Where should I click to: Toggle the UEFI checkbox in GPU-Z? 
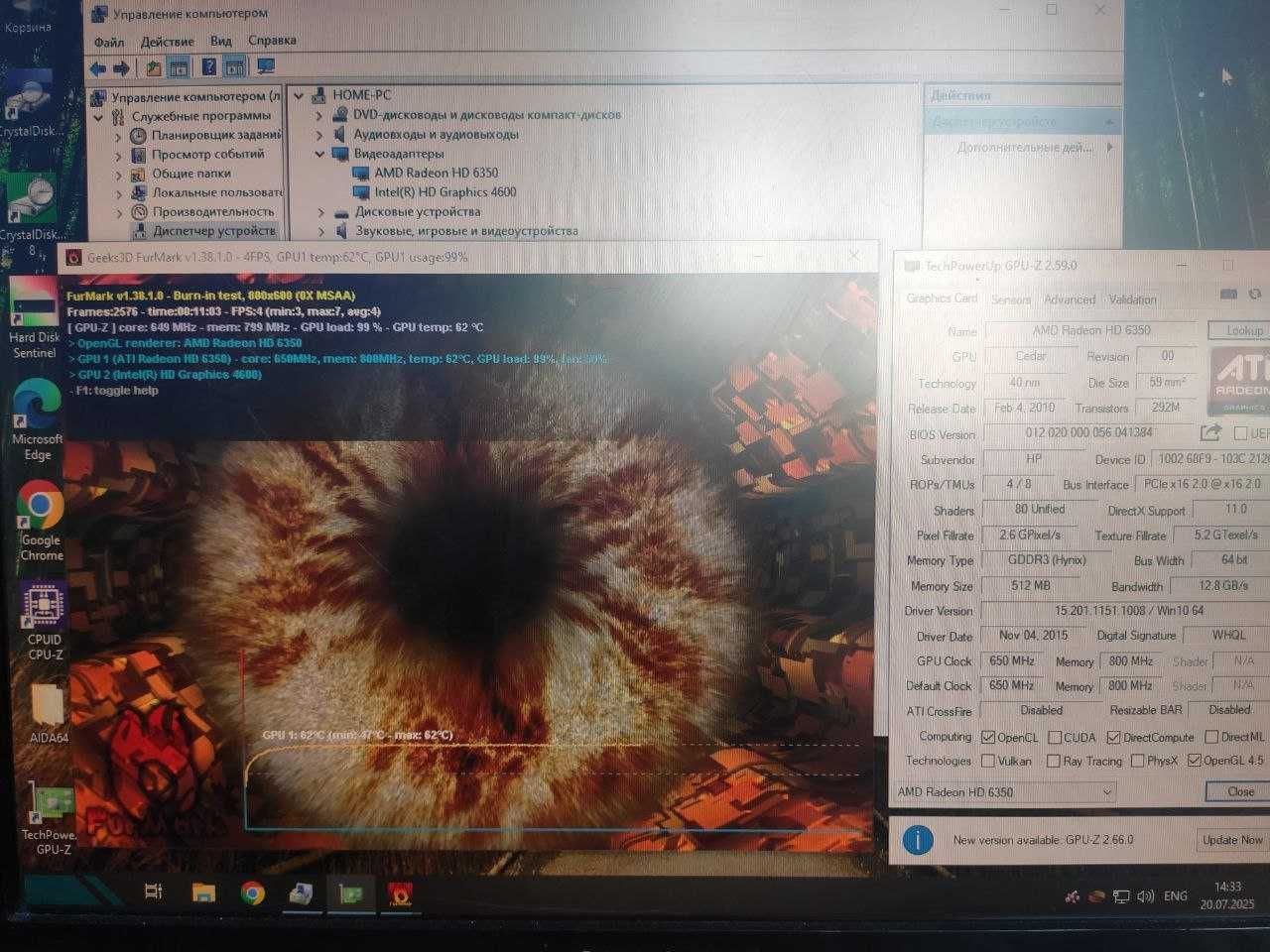[1240, 433]
